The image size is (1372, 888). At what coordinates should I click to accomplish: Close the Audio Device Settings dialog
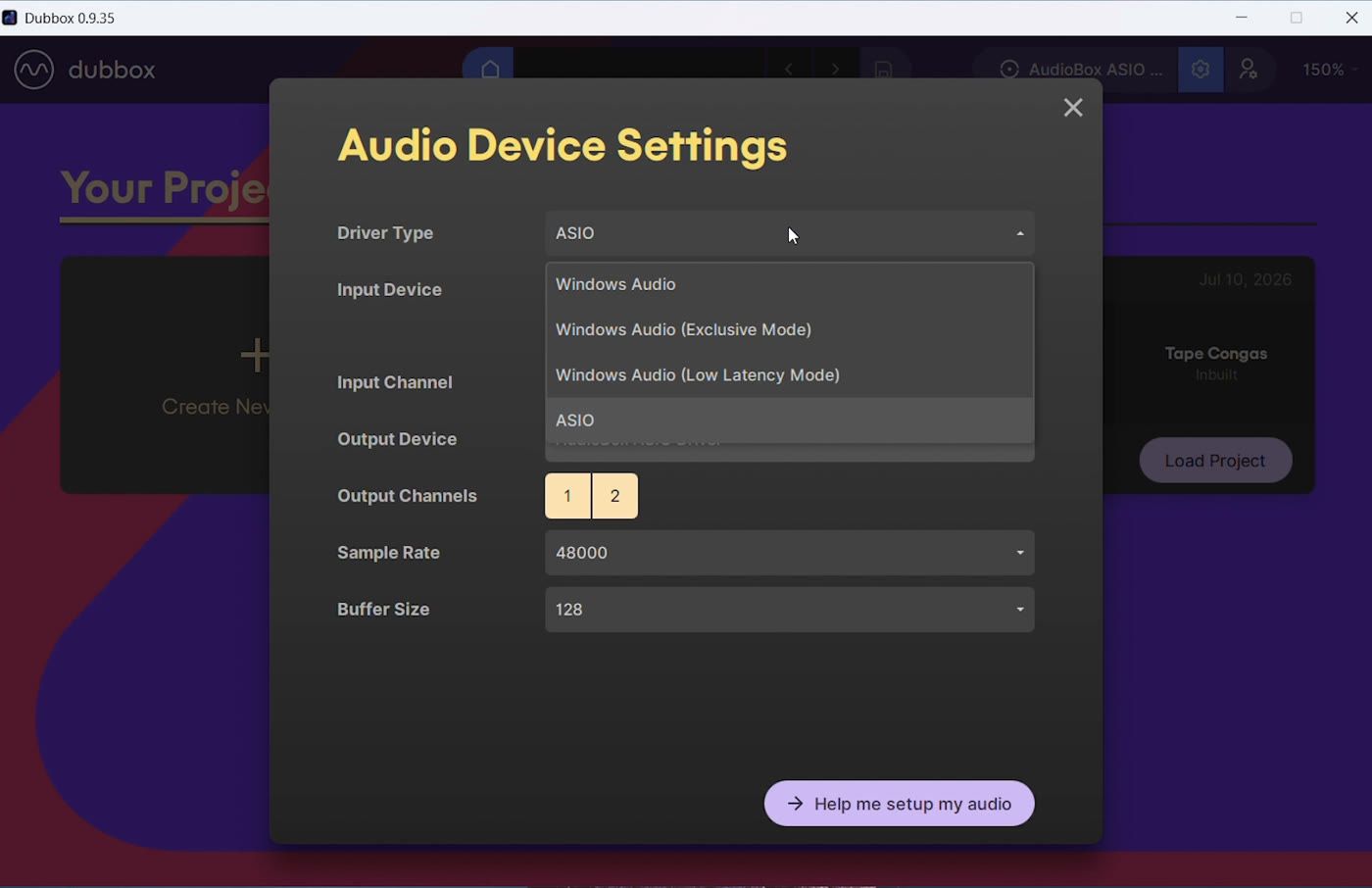click(1073, 108)
